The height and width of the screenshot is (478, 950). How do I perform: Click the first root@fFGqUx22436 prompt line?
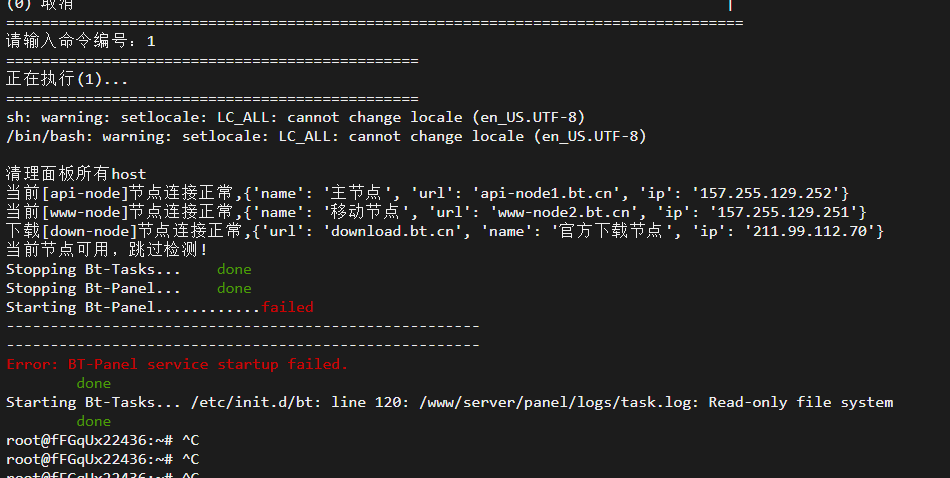[102, 440]
